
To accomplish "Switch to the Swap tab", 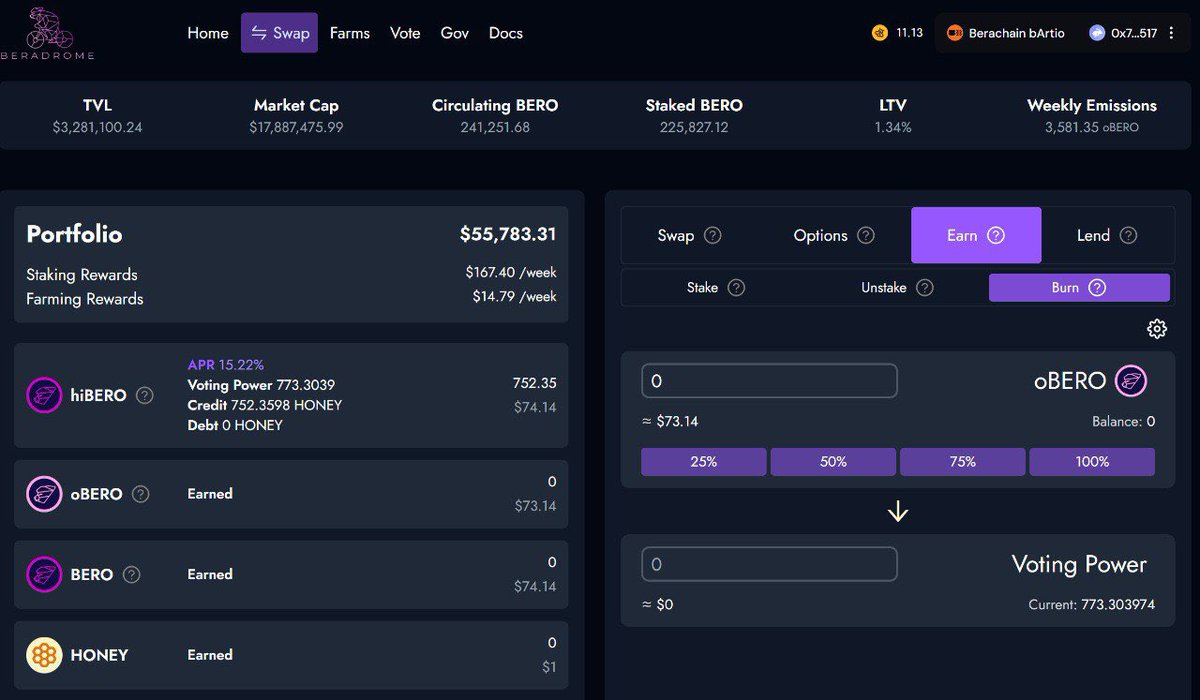I will 689,236.
